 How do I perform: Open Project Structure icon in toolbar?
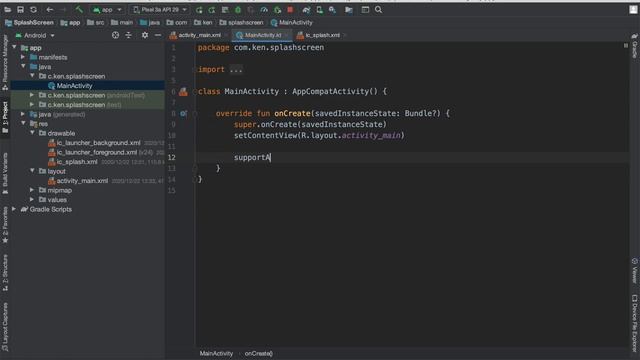coord(349,9)
